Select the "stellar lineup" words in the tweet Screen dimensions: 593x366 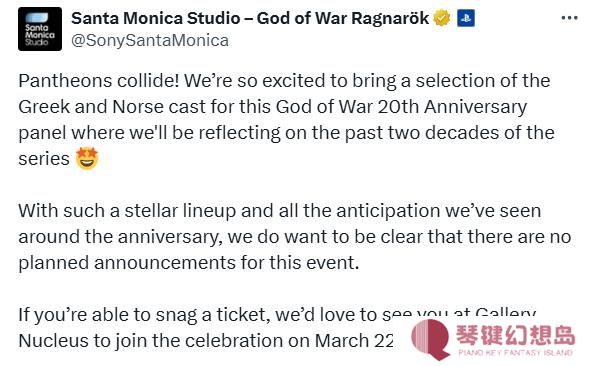[180, 211]
